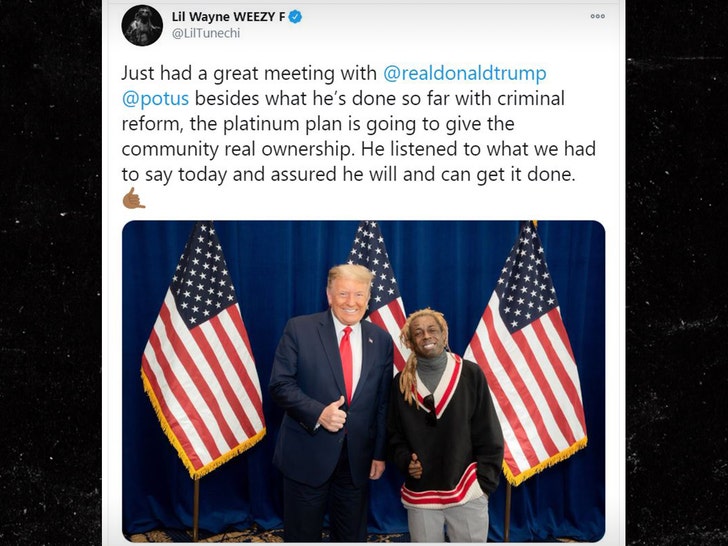Click the call-me hand emoji

pyautogui.click(x=134, y=198)
